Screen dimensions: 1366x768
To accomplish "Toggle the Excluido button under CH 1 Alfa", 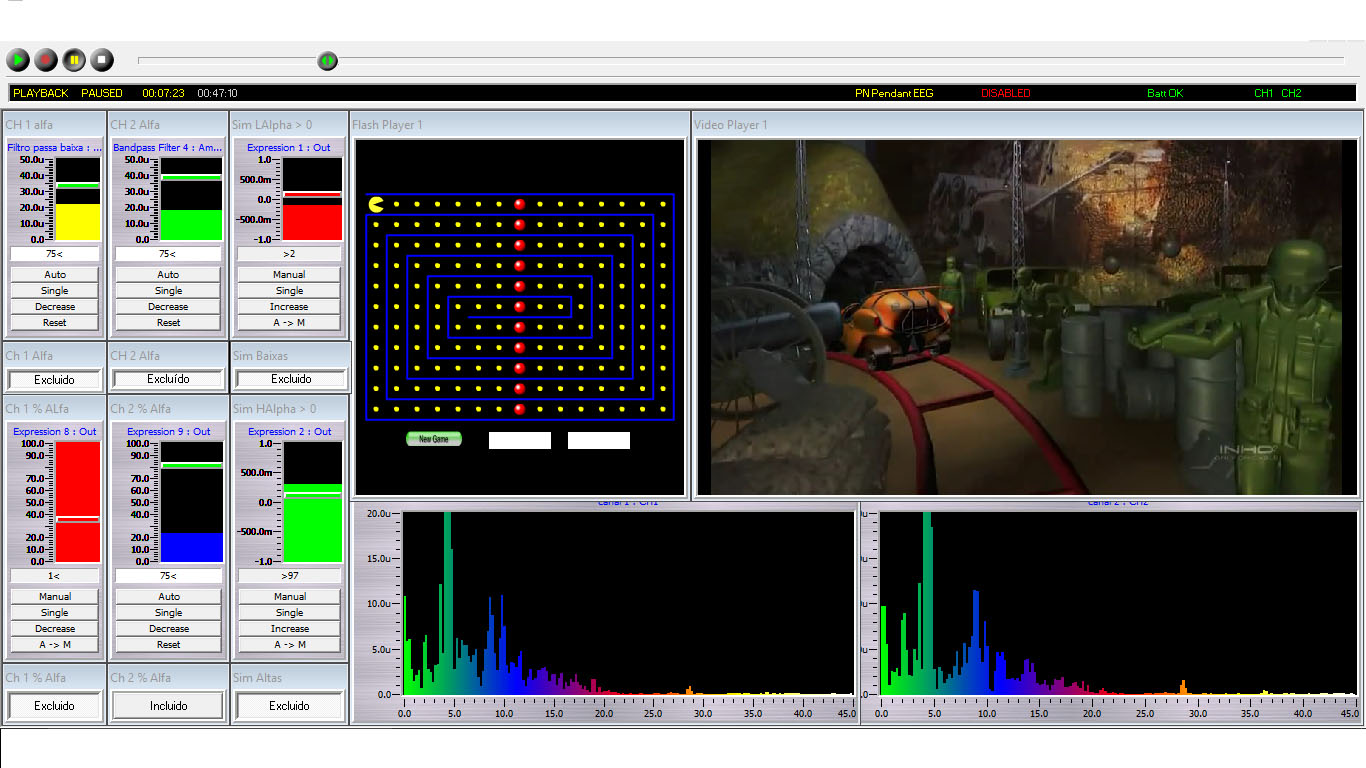I will 55,379.
